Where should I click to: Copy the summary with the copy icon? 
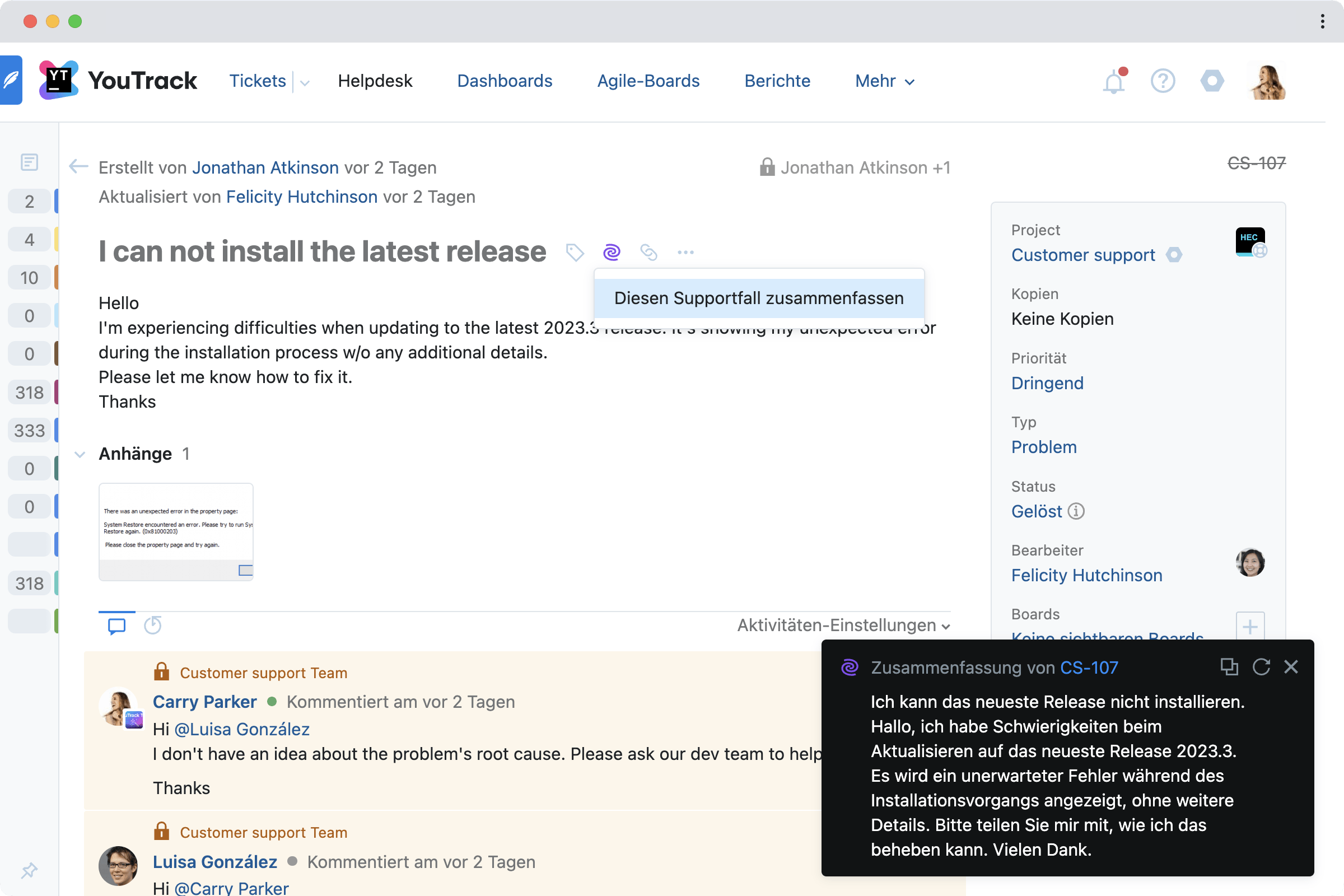click(x=1229, y=667)
